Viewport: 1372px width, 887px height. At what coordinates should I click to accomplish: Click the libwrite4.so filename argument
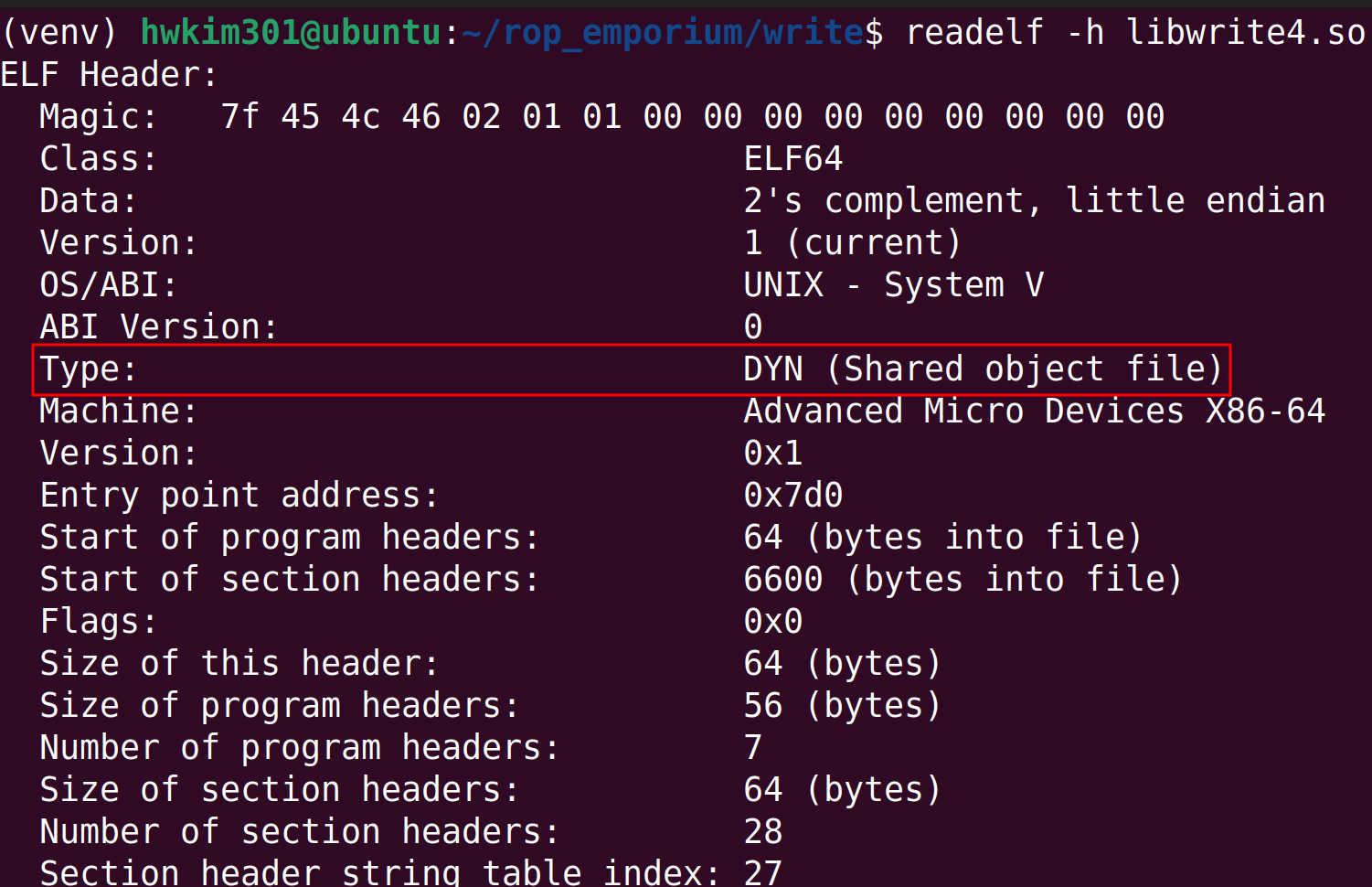(x=1245, y=33)
